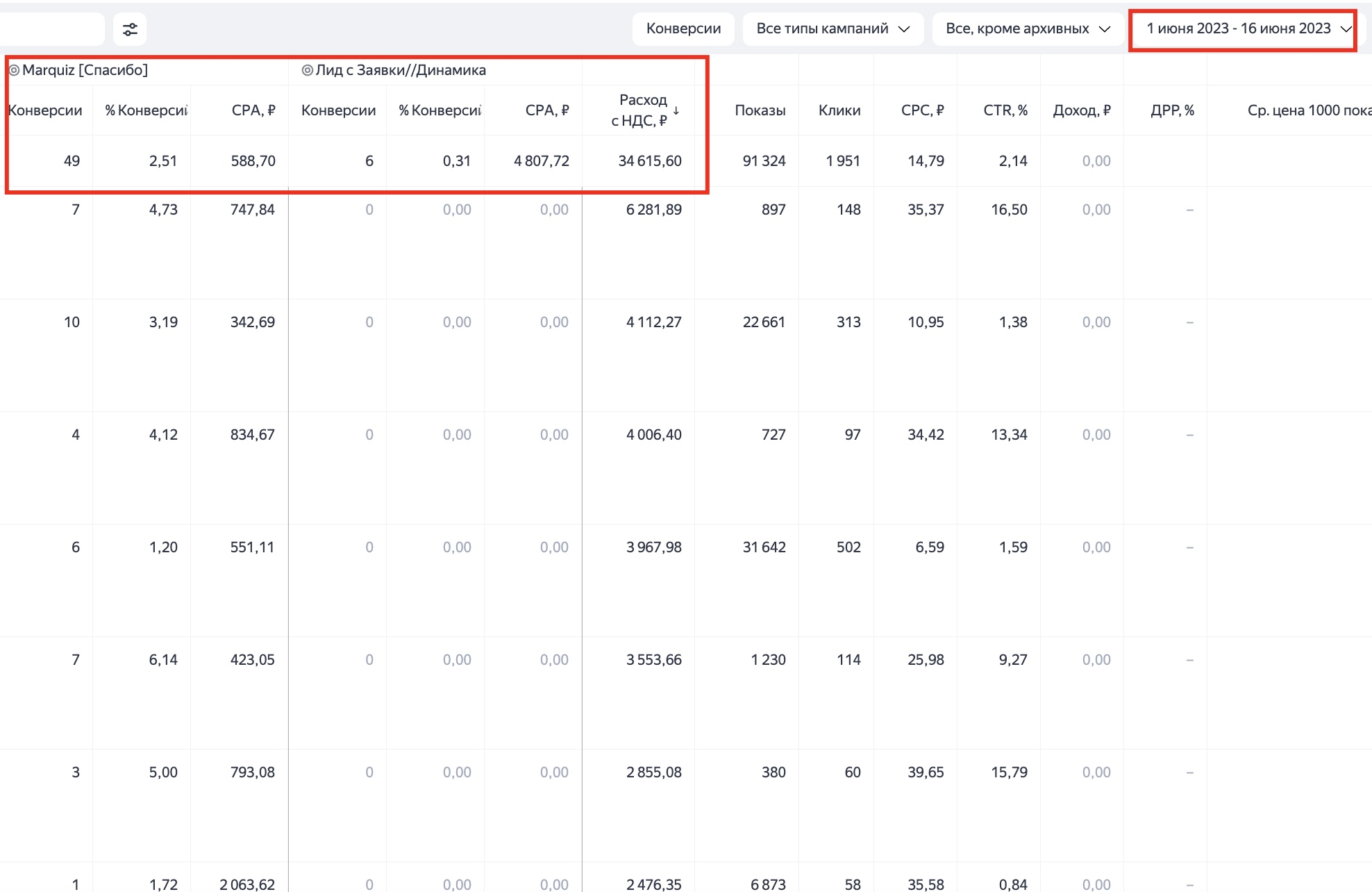This screenshot has height=892, width=1372.
Task: Click CPC cell 6,59
Action: point(930,547)
